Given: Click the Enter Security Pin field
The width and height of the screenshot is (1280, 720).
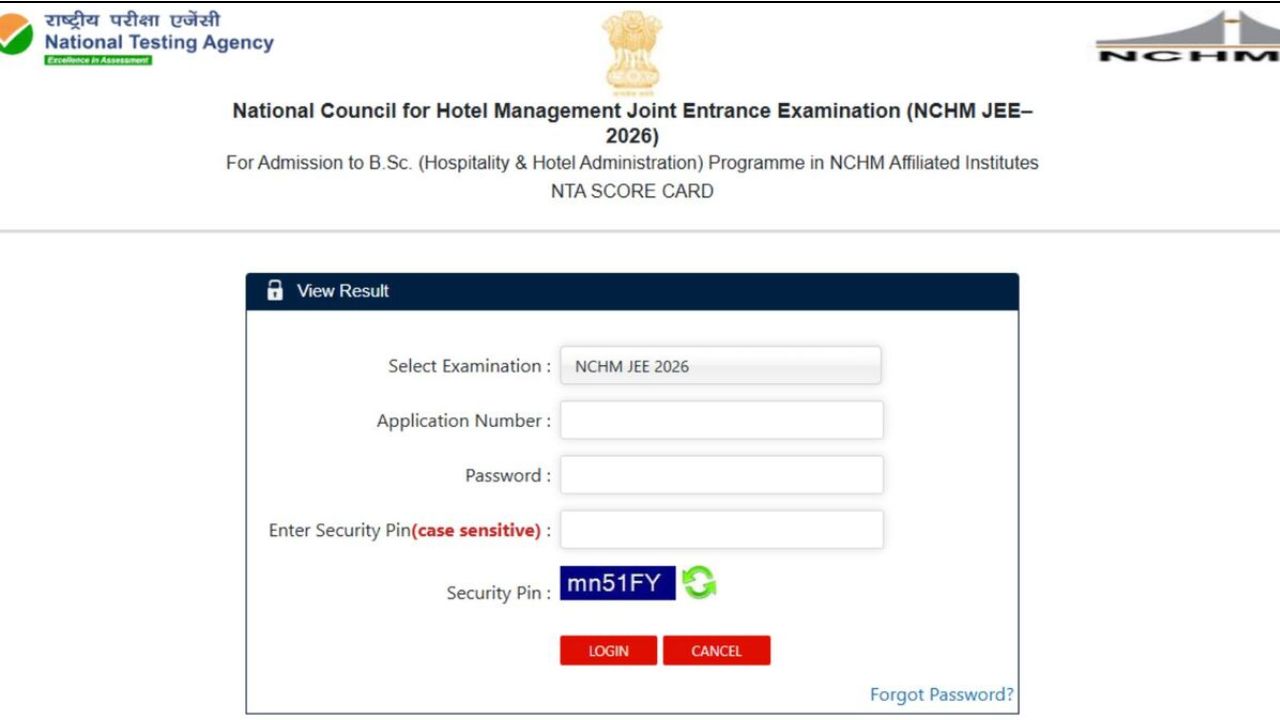Looking at the screenshot, I should (x=721, y=530).
